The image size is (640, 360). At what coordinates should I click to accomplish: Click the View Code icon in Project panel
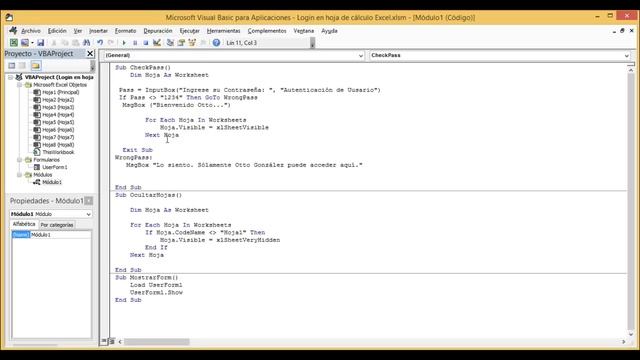(x=12, y=66)
